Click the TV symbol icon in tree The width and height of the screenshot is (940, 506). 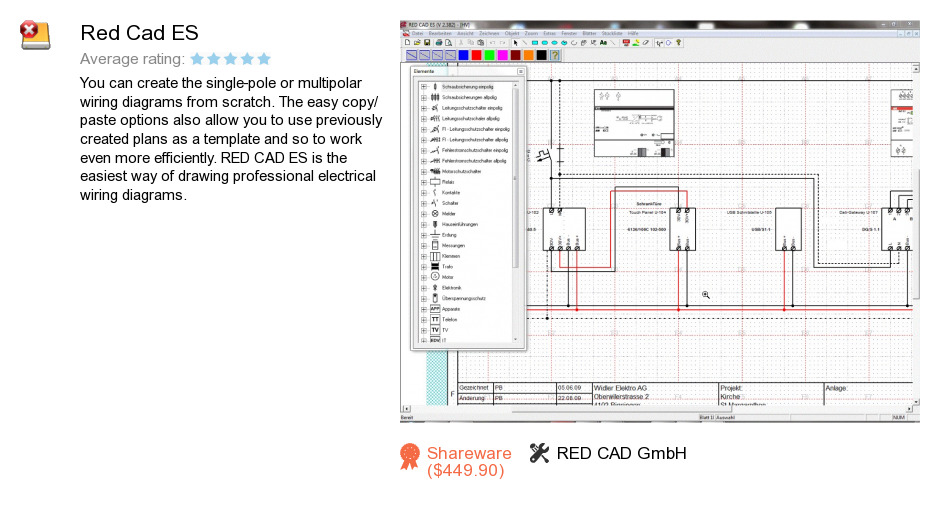point(435,330)
